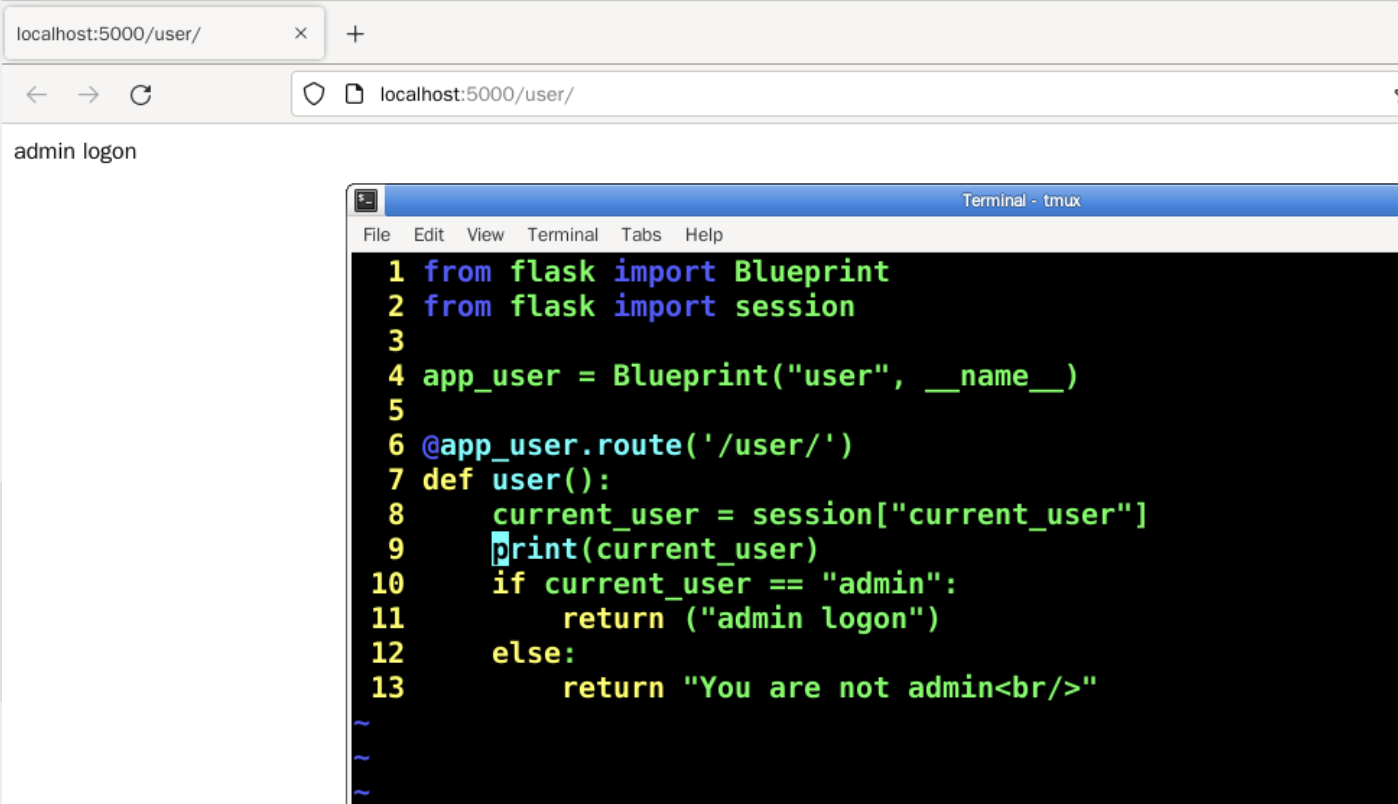This screenshot has height=804, width=1398.
Task: Click the 'else:' line
Action: point(534,653)
